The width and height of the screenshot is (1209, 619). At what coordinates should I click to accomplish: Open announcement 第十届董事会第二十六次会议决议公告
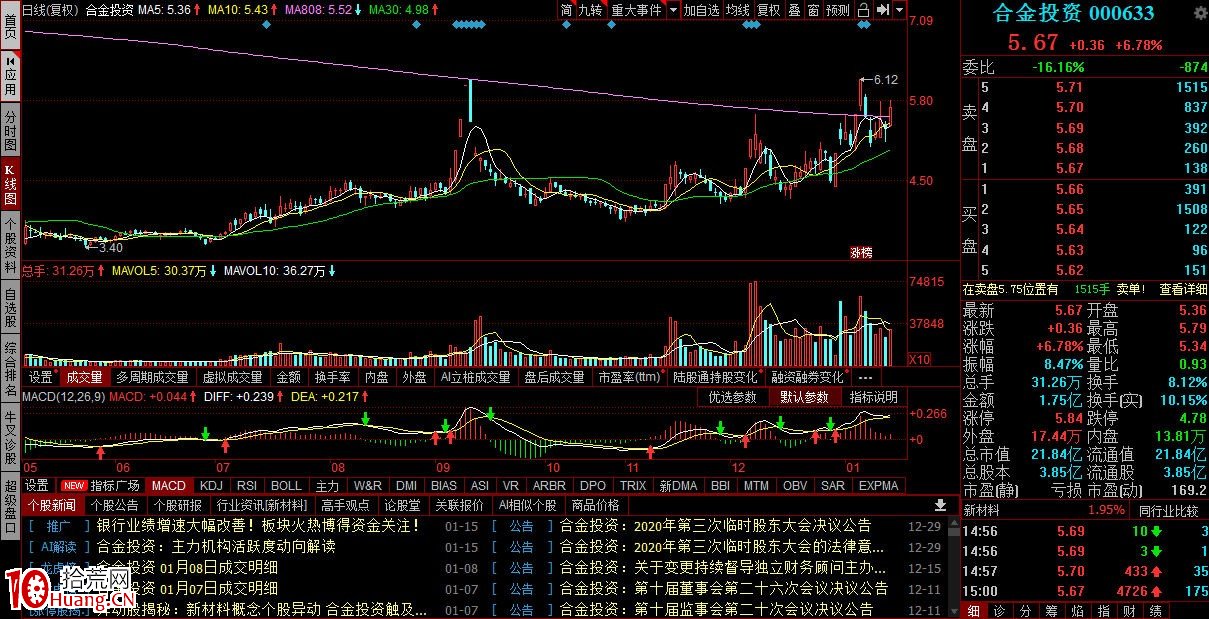723,588
